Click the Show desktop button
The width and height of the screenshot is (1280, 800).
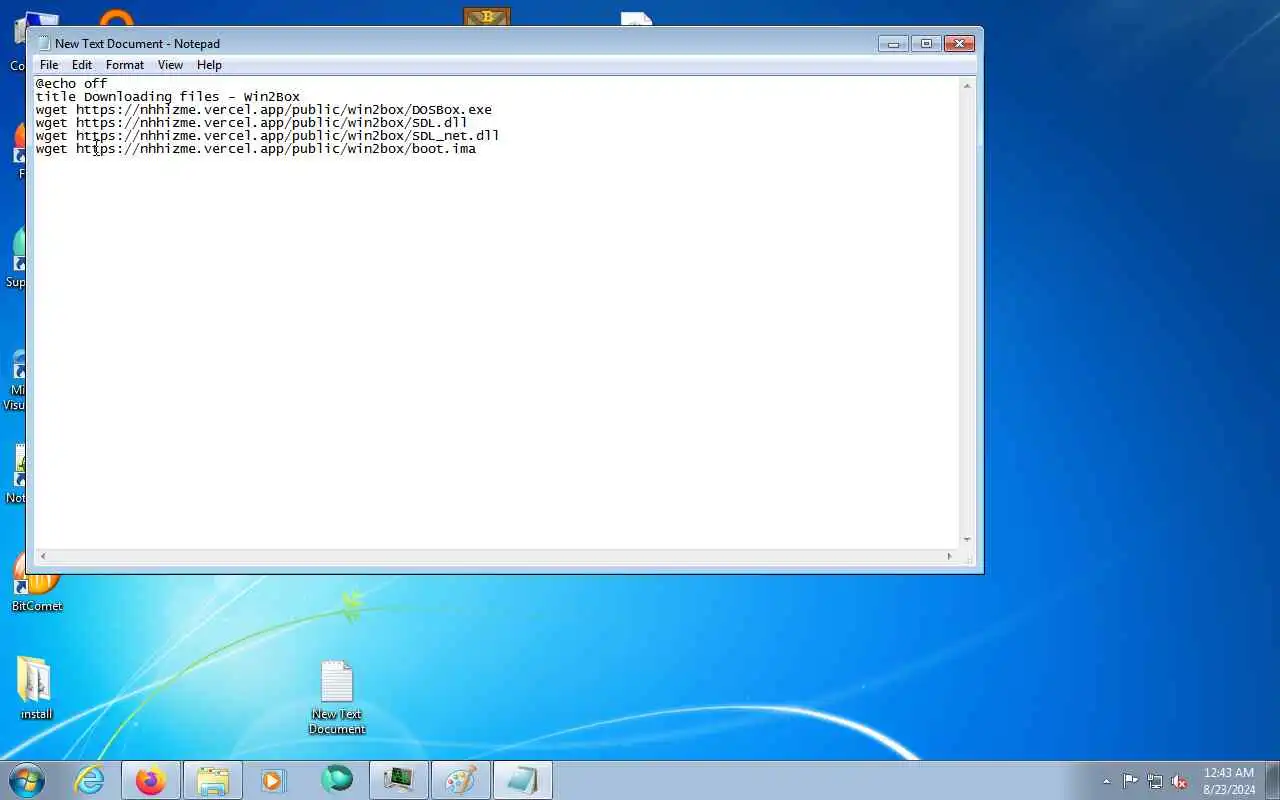(x=1272, y=780)
